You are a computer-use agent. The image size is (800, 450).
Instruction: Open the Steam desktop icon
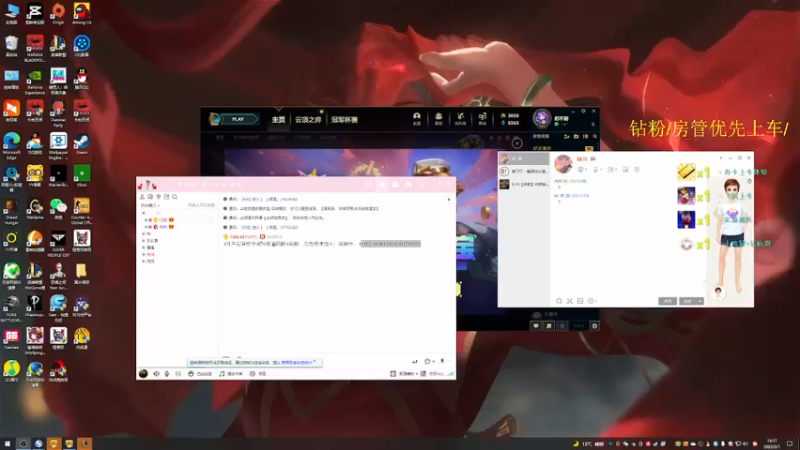(x=82, y=144)
